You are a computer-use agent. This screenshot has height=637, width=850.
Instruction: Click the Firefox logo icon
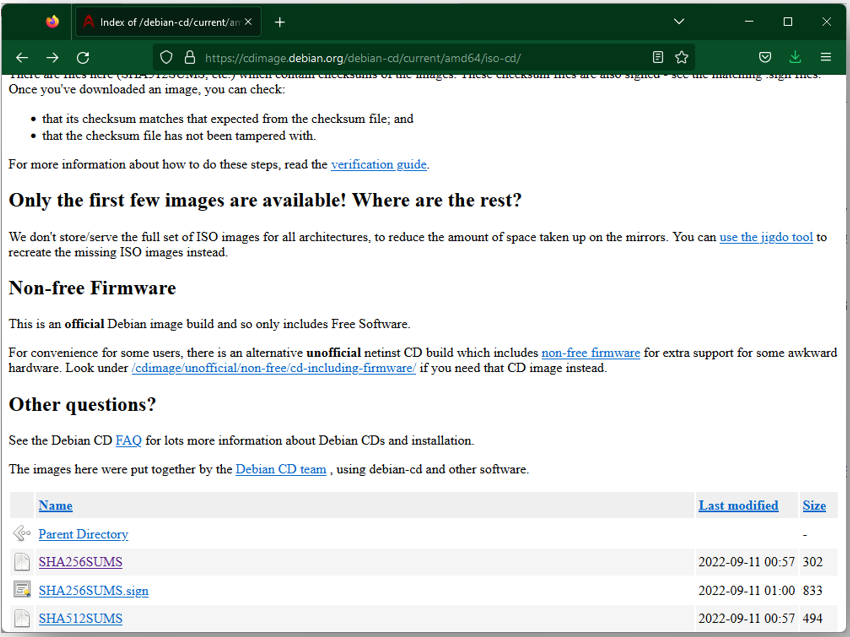52,22
